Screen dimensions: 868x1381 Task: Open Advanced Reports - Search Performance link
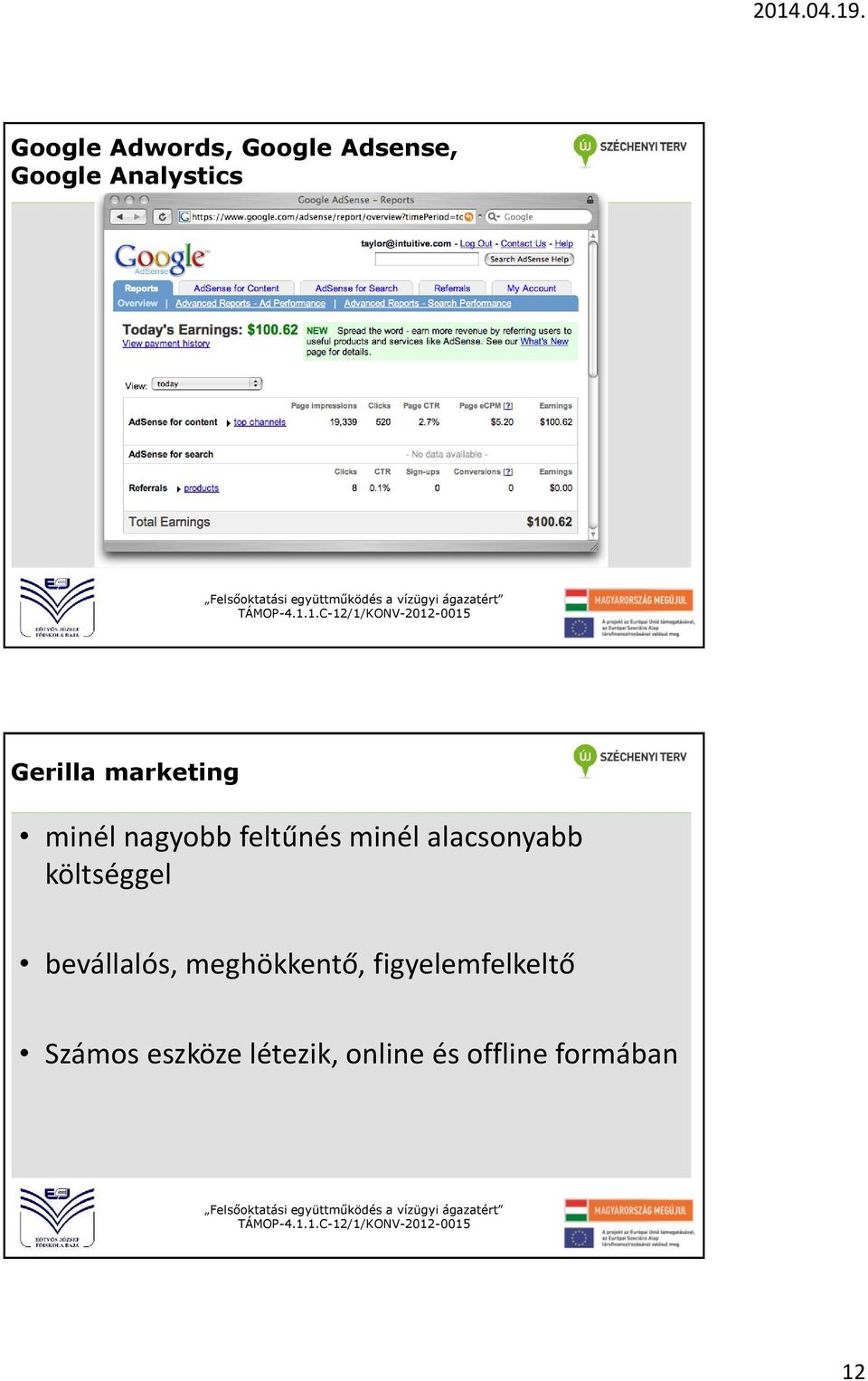(428, 304)
